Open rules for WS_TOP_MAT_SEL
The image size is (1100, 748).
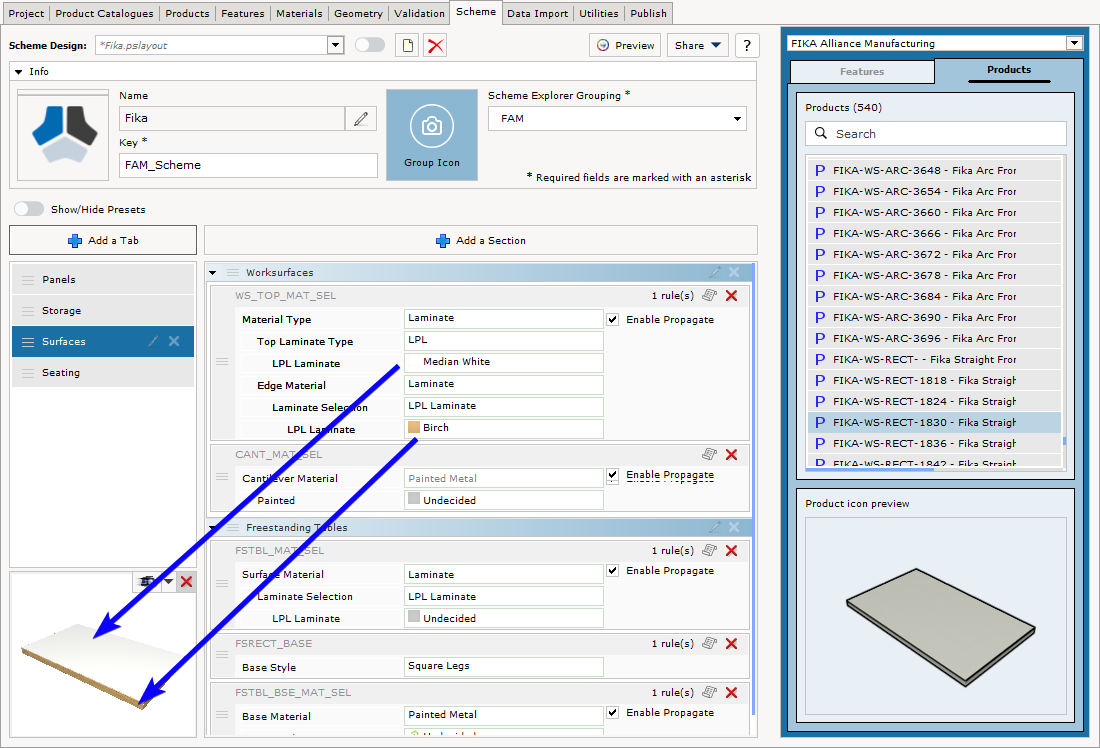click(709, 295)
